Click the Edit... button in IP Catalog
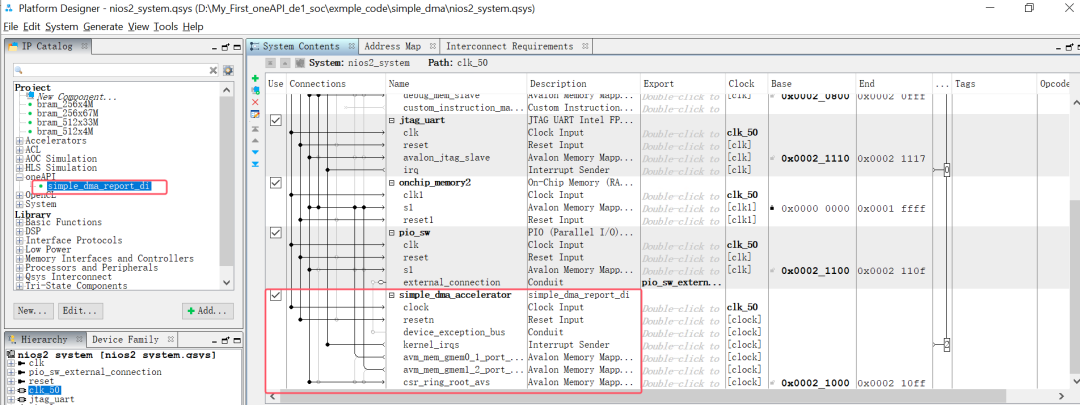 pos(81,311)
